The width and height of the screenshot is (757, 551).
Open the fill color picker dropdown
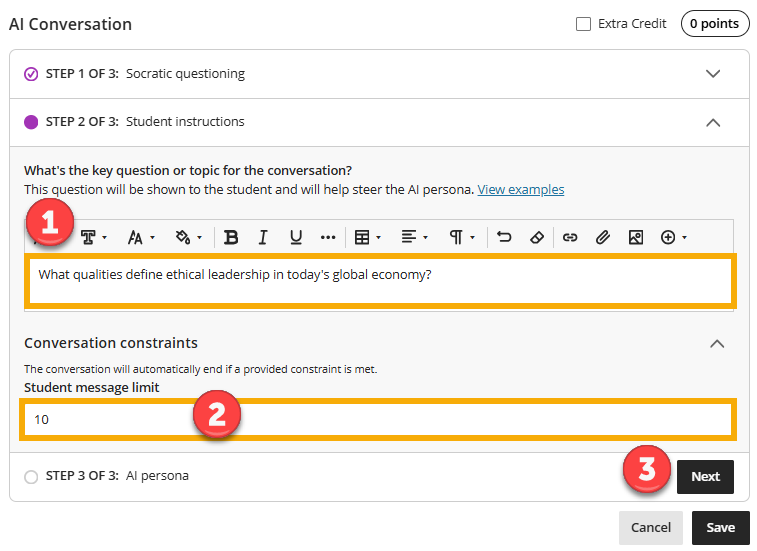click(x=188, y=237)
